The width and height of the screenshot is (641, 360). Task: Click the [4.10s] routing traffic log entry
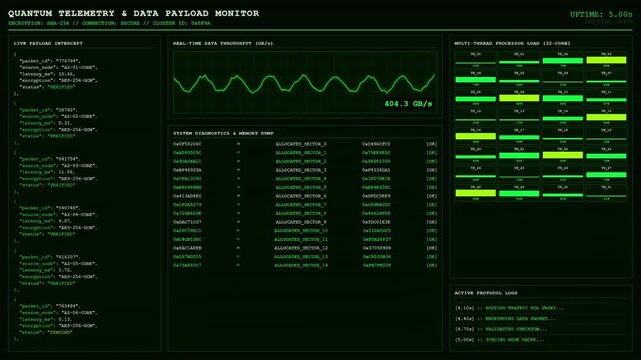click(x=509, y=308)
